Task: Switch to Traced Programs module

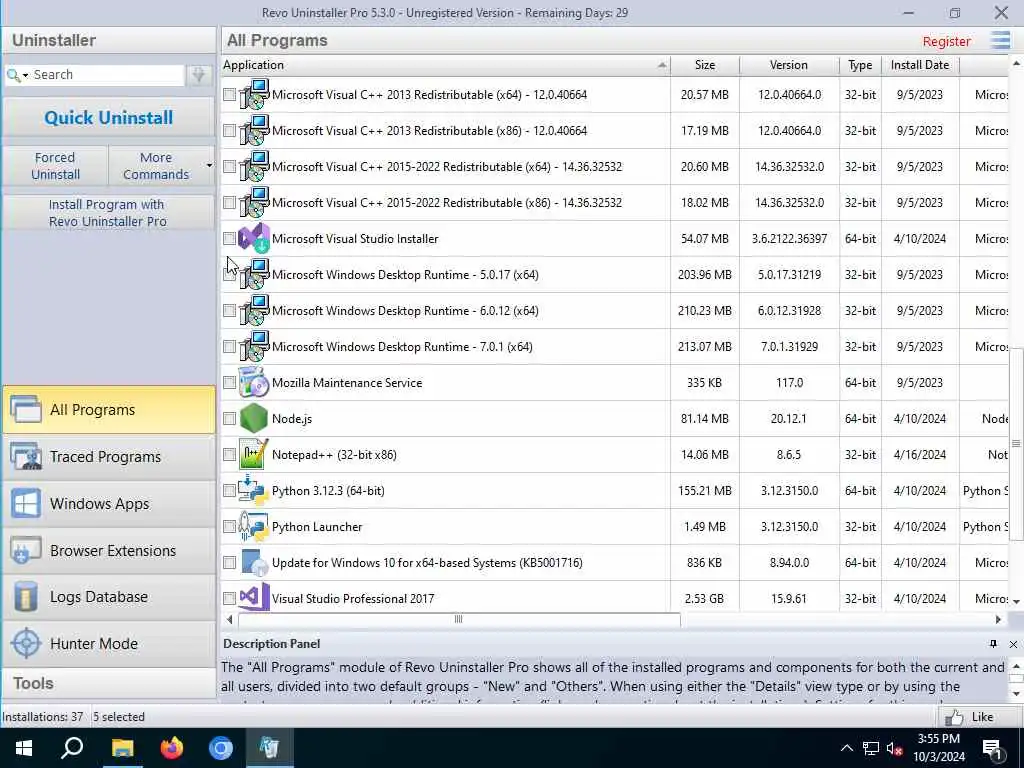Action: pos(109,456)
